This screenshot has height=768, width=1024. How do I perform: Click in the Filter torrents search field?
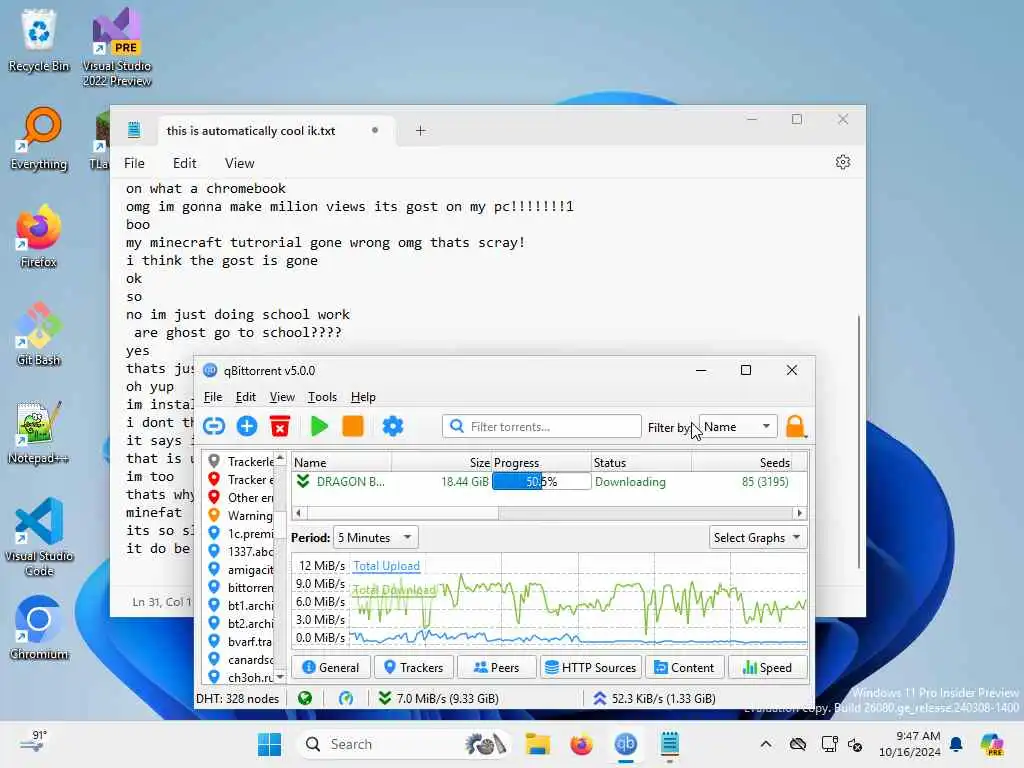pyautogui.click(x=541, y=426)
